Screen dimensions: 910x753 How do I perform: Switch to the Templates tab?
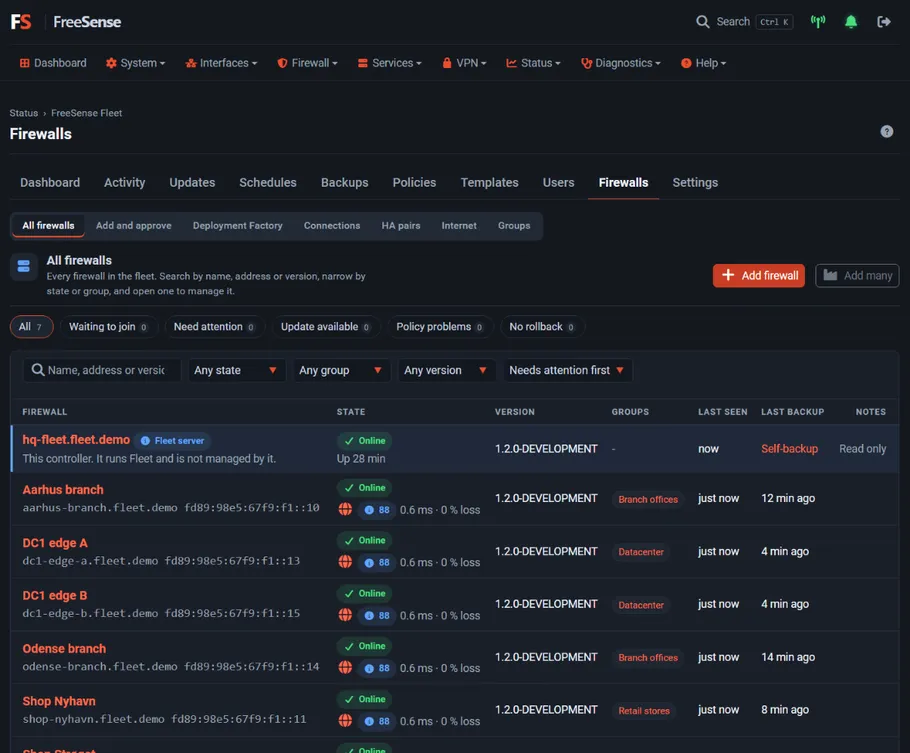(489, 182)
